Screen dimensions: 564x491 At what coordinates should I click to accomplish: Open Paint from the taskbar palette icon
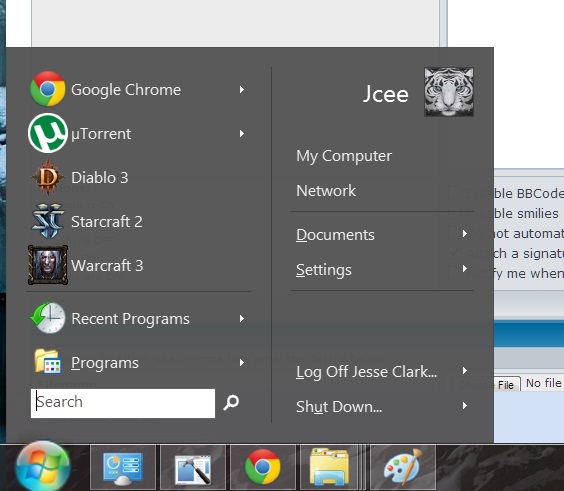(x=403, y=467)
